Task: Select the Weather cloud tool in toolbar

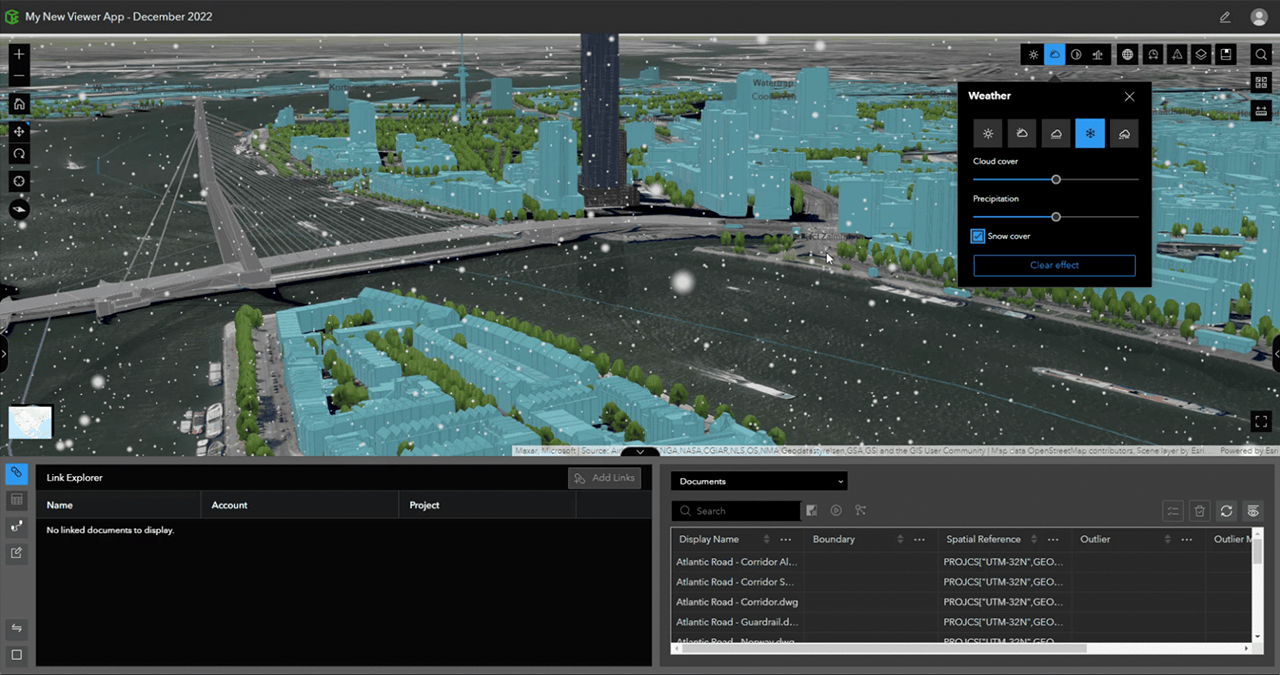Action: pos(1055,54)
